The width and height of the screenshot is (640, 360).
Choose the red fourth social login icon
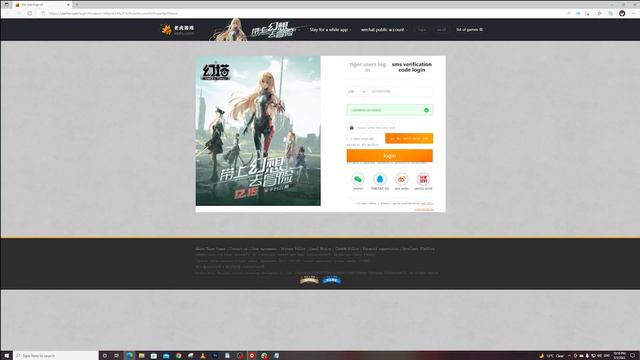[x=423, y=179]
